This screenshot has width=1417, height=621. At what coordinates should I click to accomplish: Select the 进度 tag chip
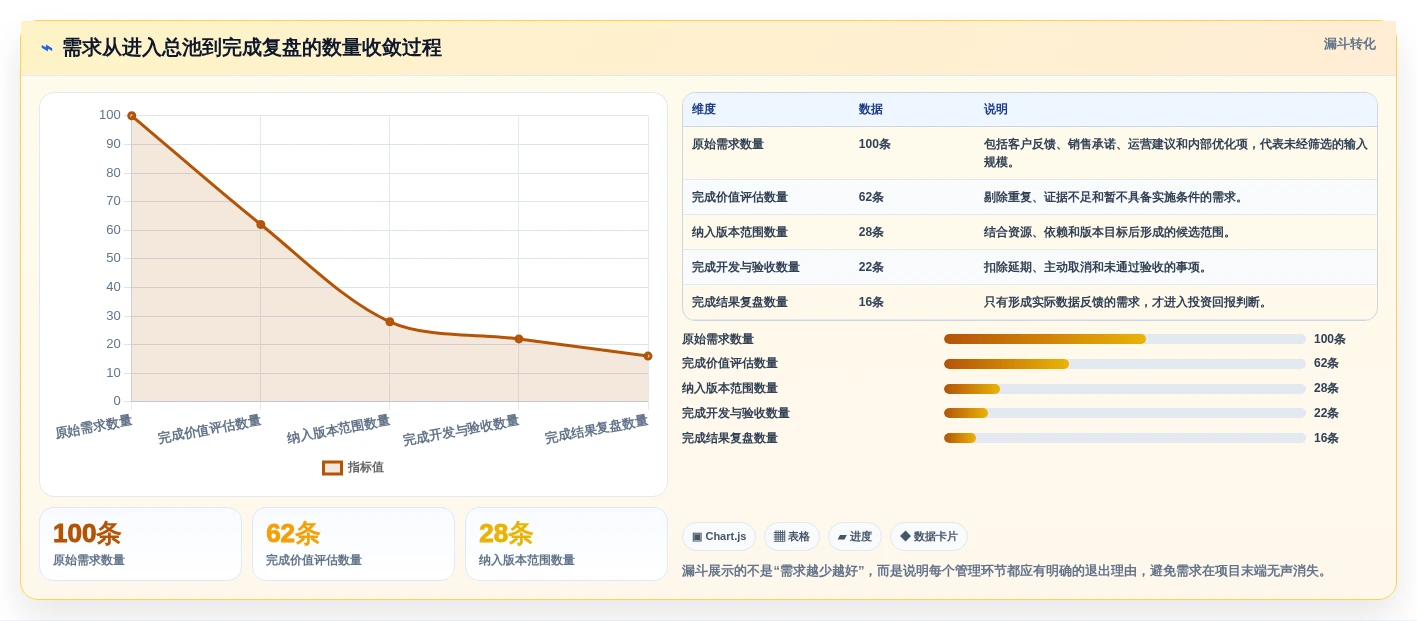pyautogui.click(x=855, y=537)
